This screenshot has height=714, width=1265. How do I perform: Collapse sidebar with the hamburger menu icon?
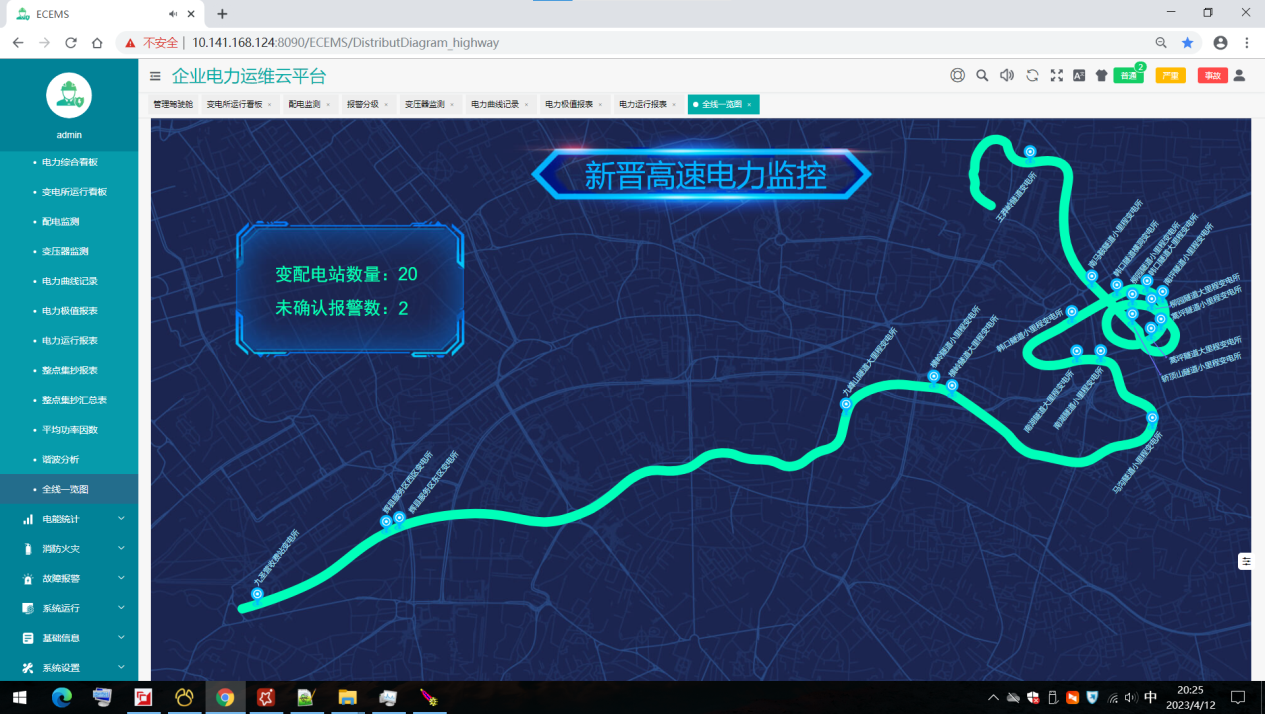pyautogui.click(x=155, y=76)
